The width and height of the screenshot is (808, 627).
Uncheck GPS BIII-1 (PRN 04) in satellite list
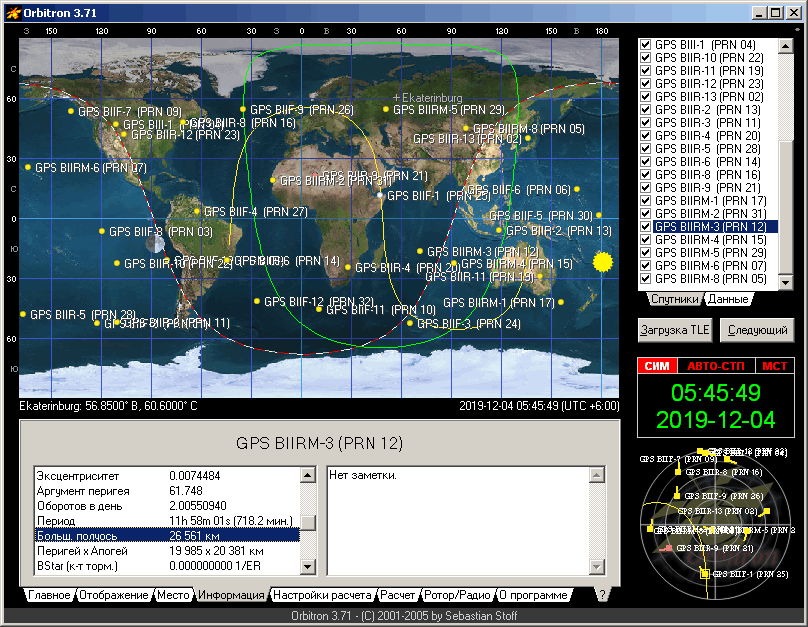(645, 45)
